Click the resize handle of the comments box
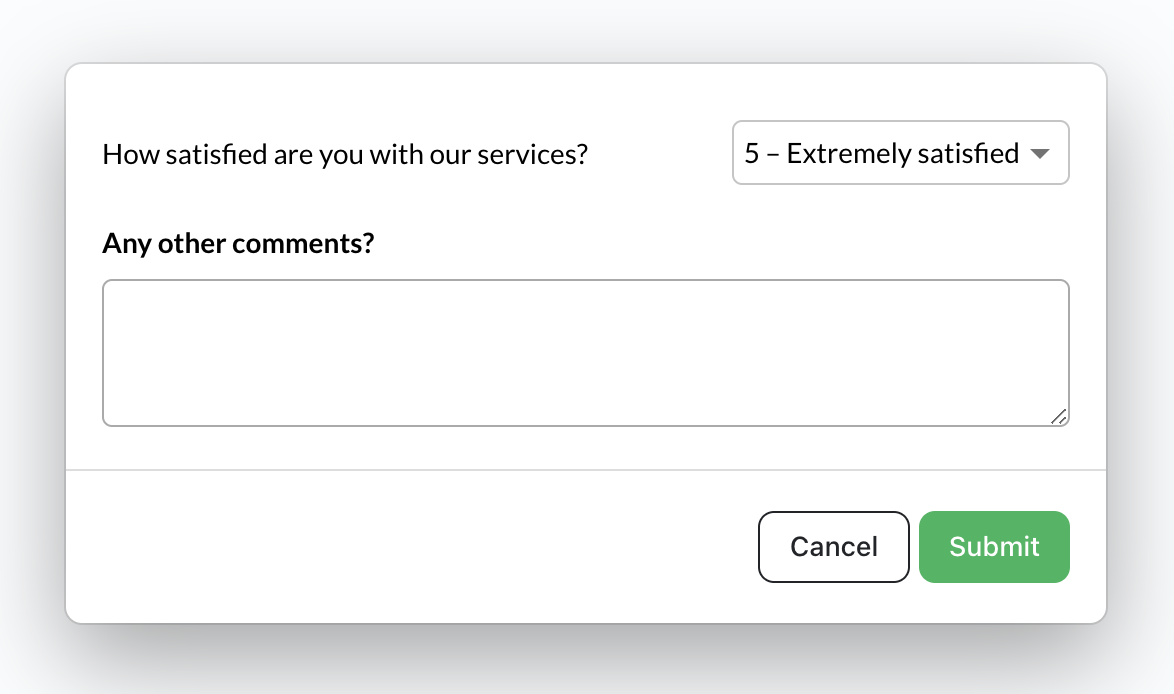1174x694 pixels. point(1060,419)
